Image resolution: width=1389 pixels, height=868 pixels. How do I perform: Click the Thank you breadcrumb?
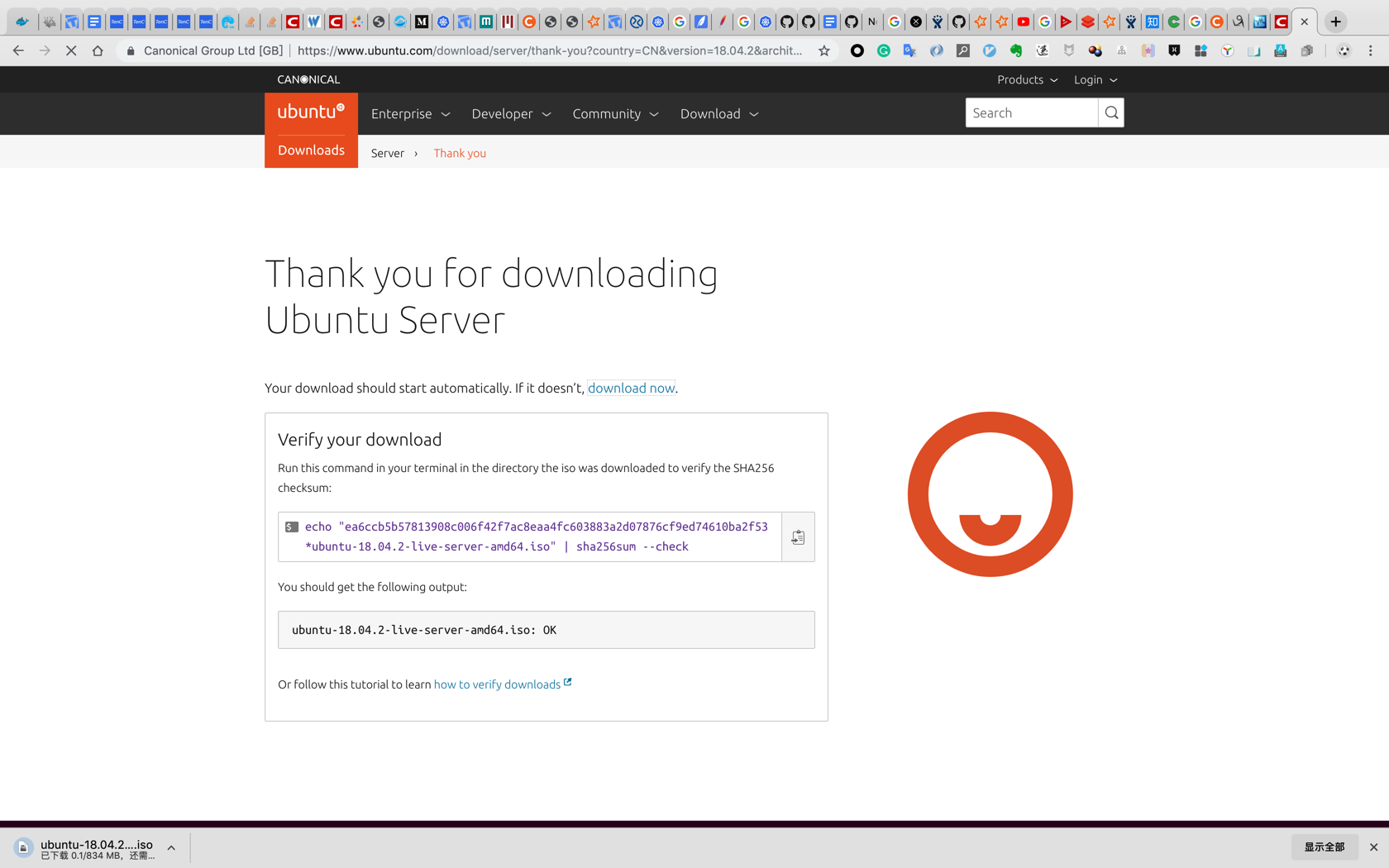460,153
